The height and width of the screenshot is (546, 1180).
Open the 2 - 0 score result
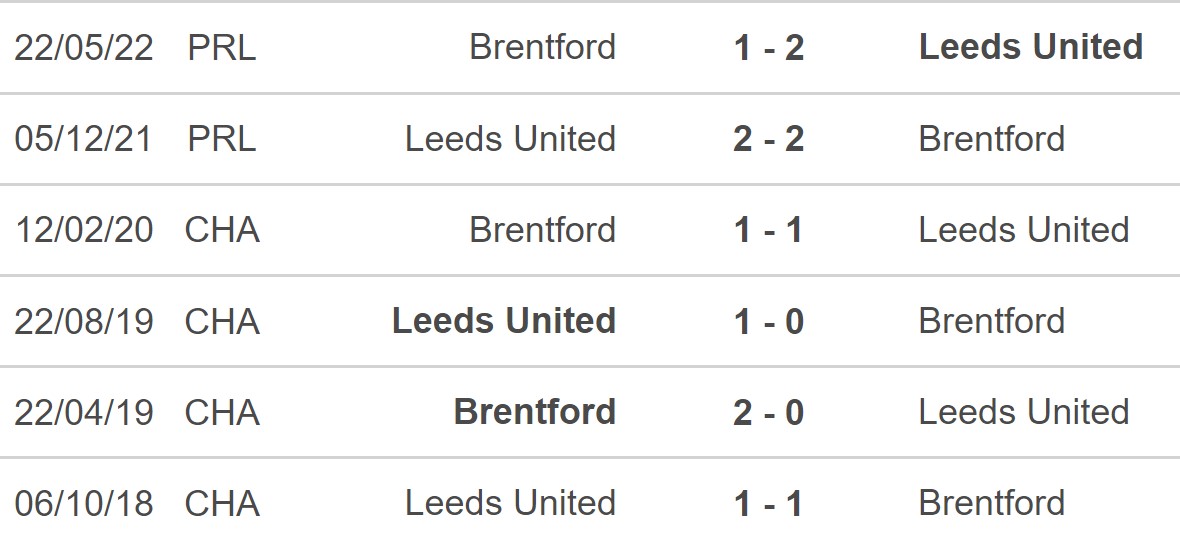[768, 412]
